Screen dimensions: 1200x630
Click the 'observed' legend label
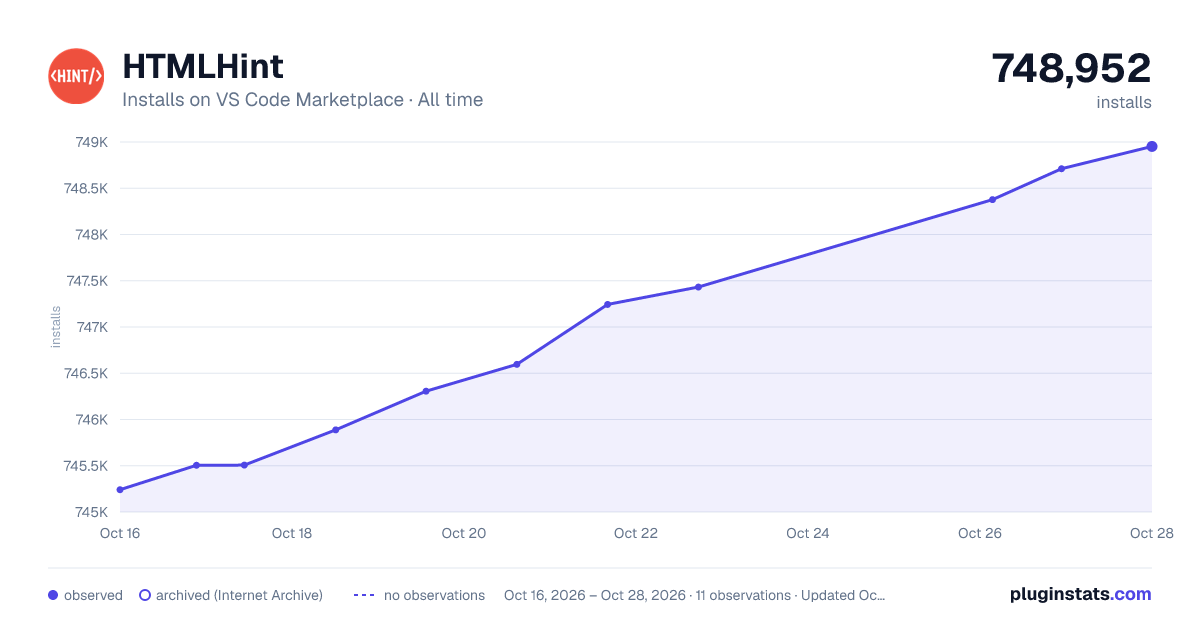click(93, 595)
